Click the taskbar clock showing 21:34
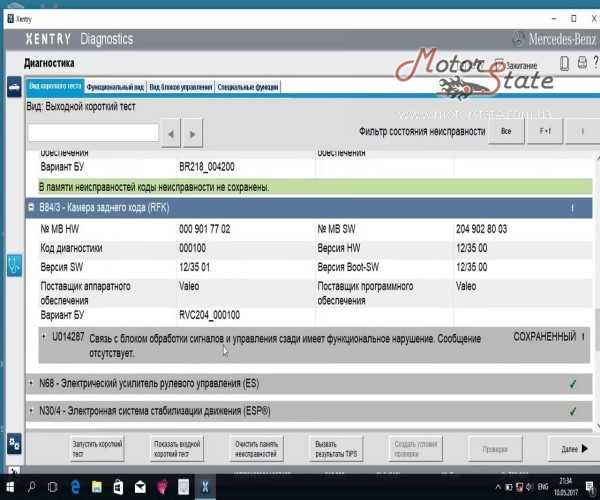This screenshot has width=600, height=500. (x=566, y=487)
